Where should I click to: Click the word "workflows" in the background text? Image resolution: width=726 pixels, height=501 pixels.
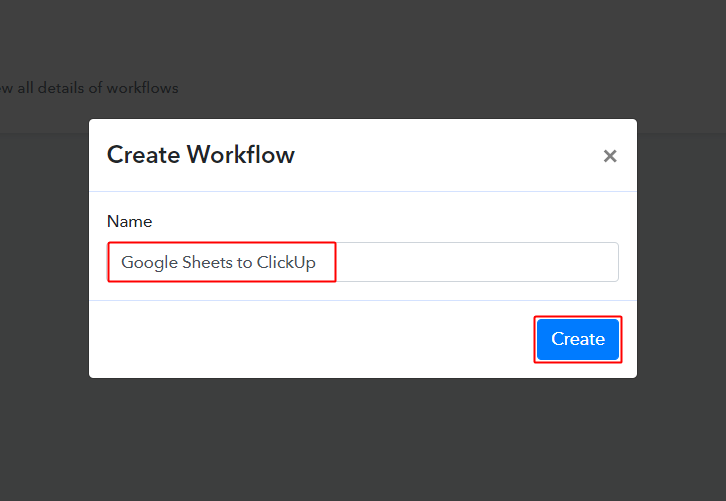tap(142, 88)
